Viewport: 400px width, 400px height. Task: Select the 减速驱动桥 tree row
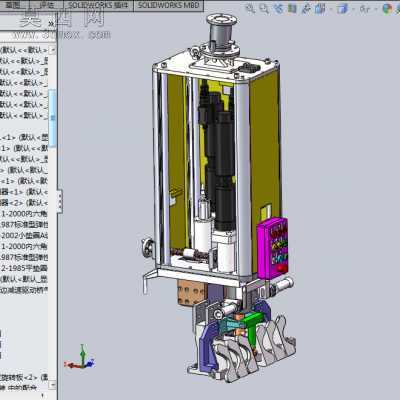point(24,290)
